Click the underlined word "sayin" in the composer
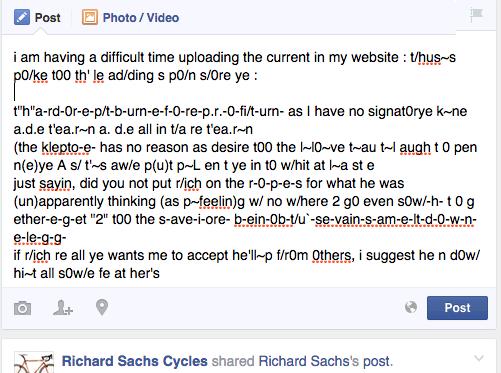501x373 pixels. click(55, 183)
